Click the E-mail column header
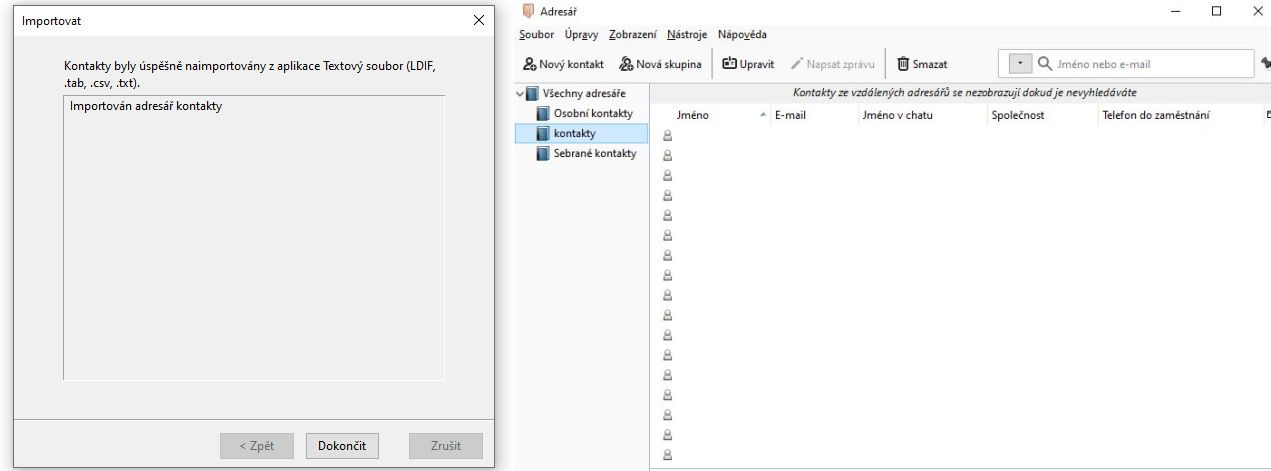The width and height of the screenshot is (1271, 471). coord(790,115)
